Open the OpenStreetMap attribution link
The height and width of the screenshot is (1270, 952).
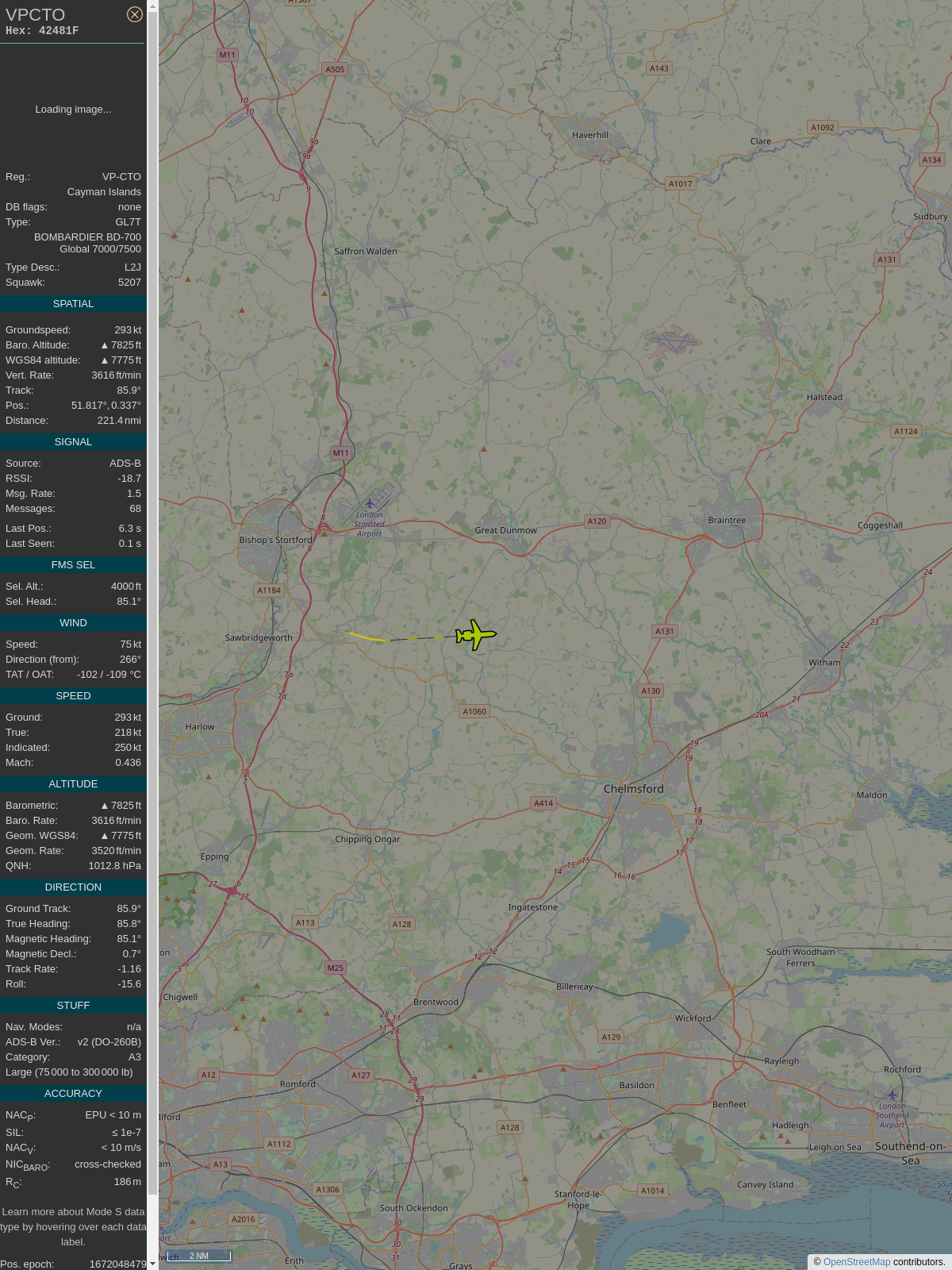(857, 1262)
